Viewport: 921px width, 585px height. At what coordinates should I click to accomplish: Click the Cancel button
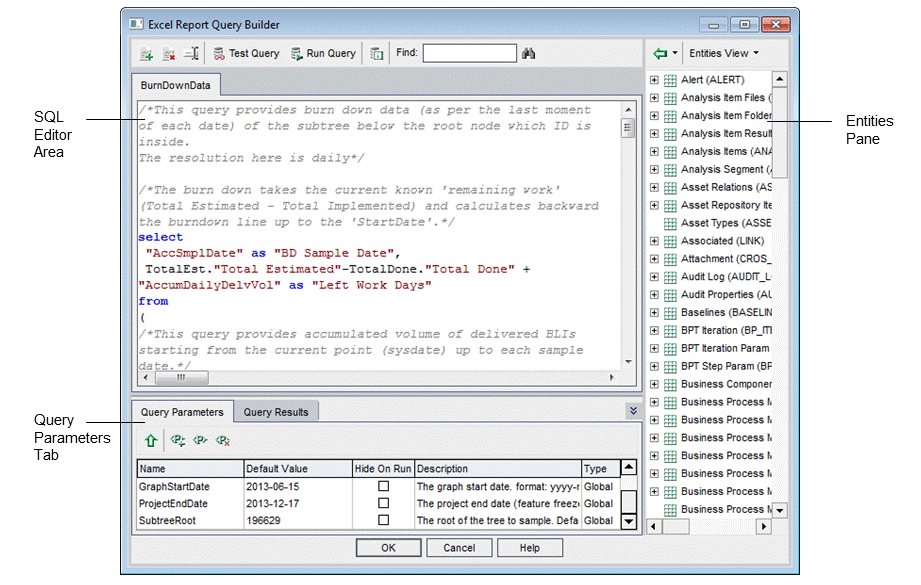pos(459,548)
